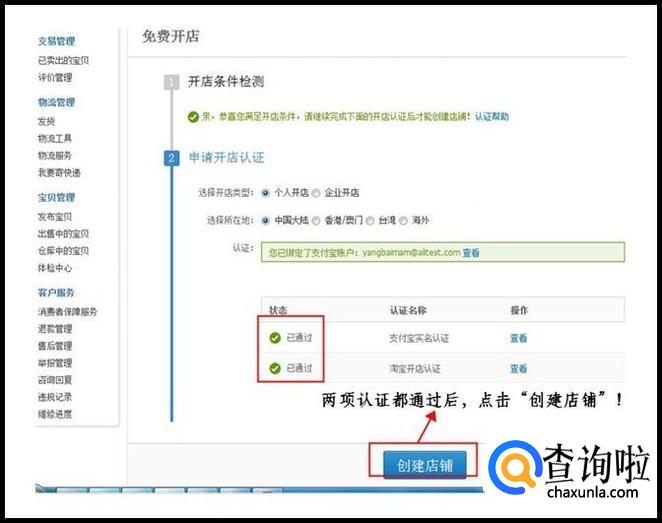This screenshot has width=662, height=523.
Task: Click 支付宝实名认证 table cell
Action: click(418, 338)
